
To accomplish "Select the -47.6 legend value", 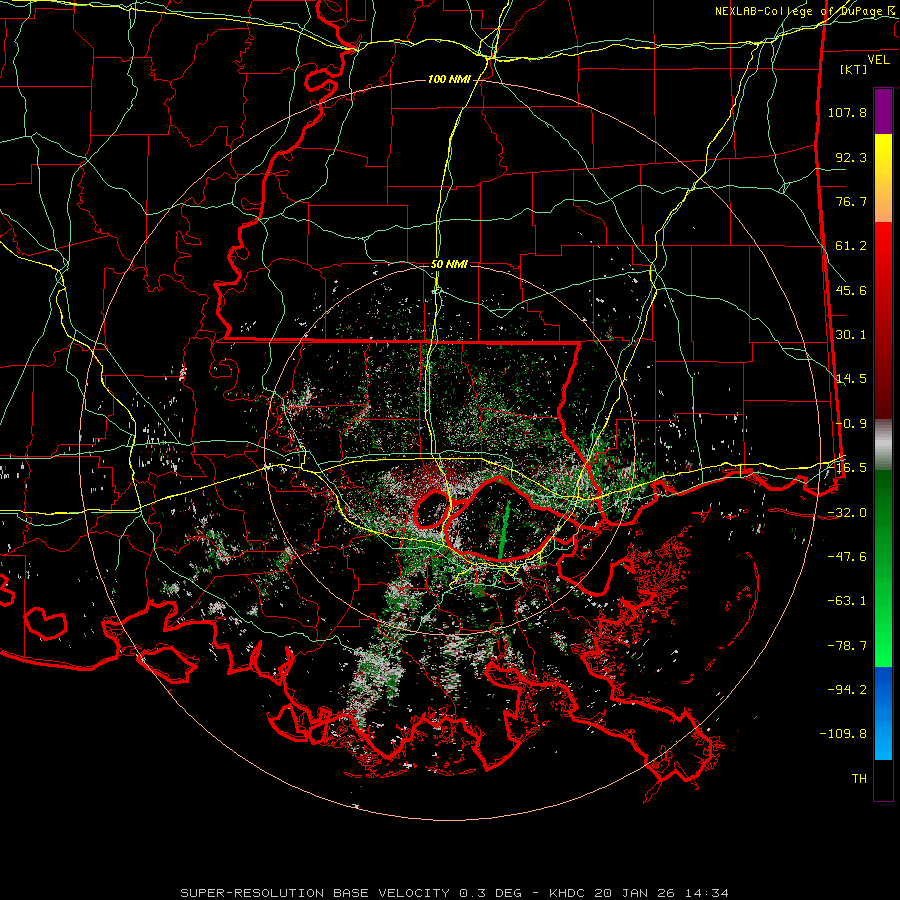I will point(847,557).
